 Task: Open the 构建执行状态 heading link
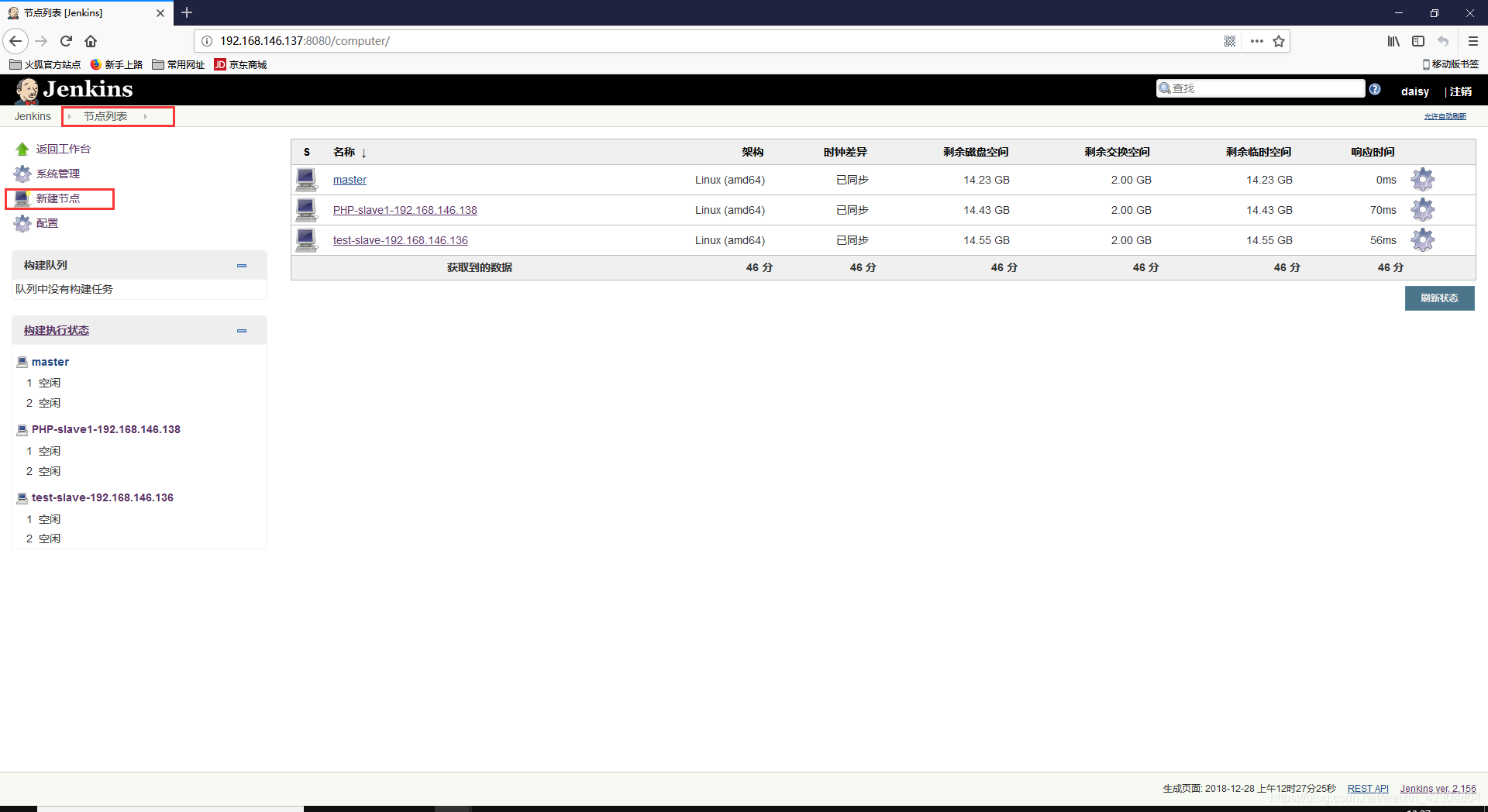[x=56, y=330]
